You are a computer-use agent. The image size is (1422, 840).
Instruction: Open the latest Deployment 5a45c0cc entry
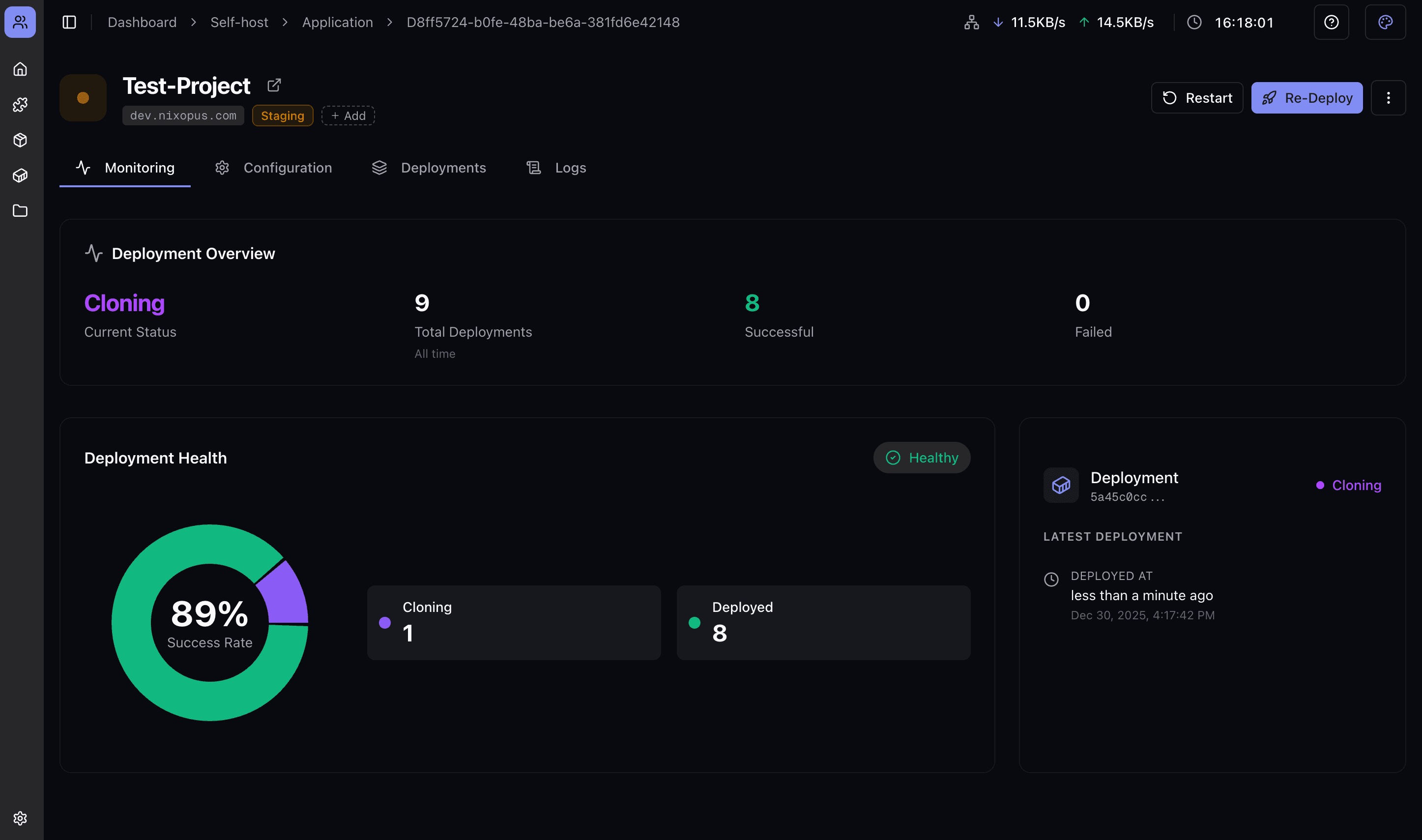click(1133, 485)
